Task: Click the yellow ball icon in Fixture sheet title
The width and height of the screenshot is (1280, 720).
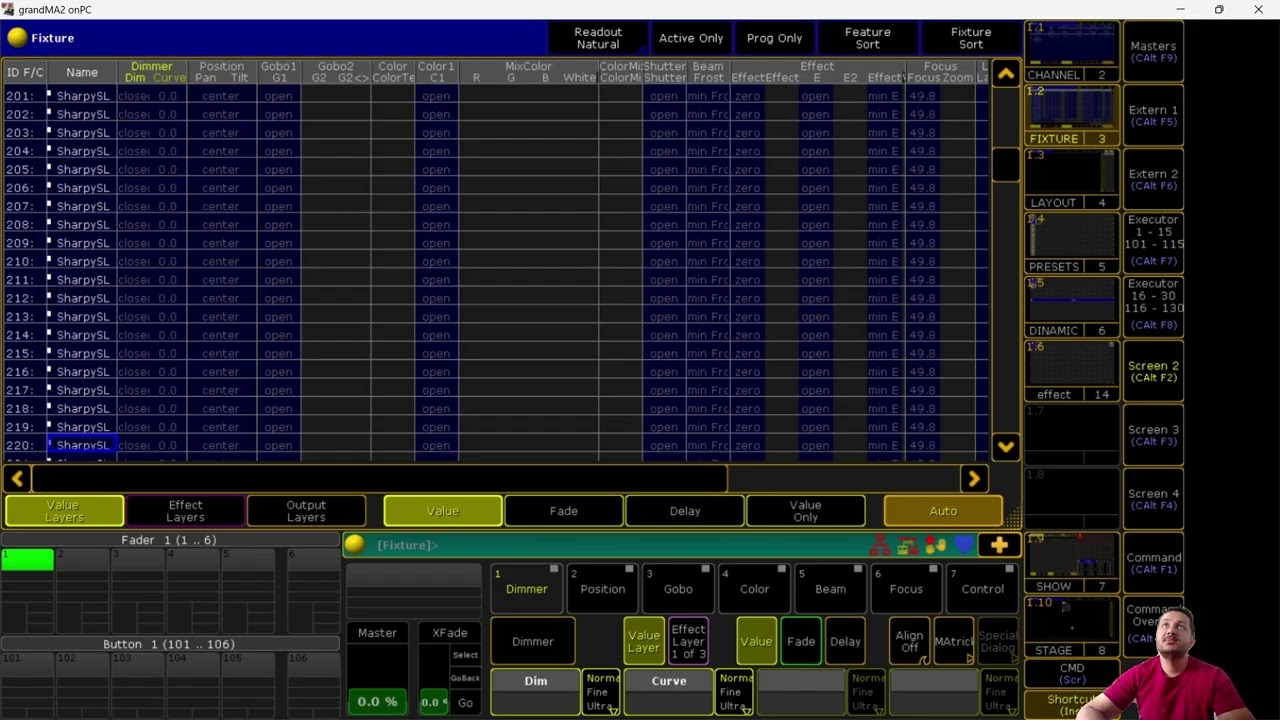Action: click(17, 38)
